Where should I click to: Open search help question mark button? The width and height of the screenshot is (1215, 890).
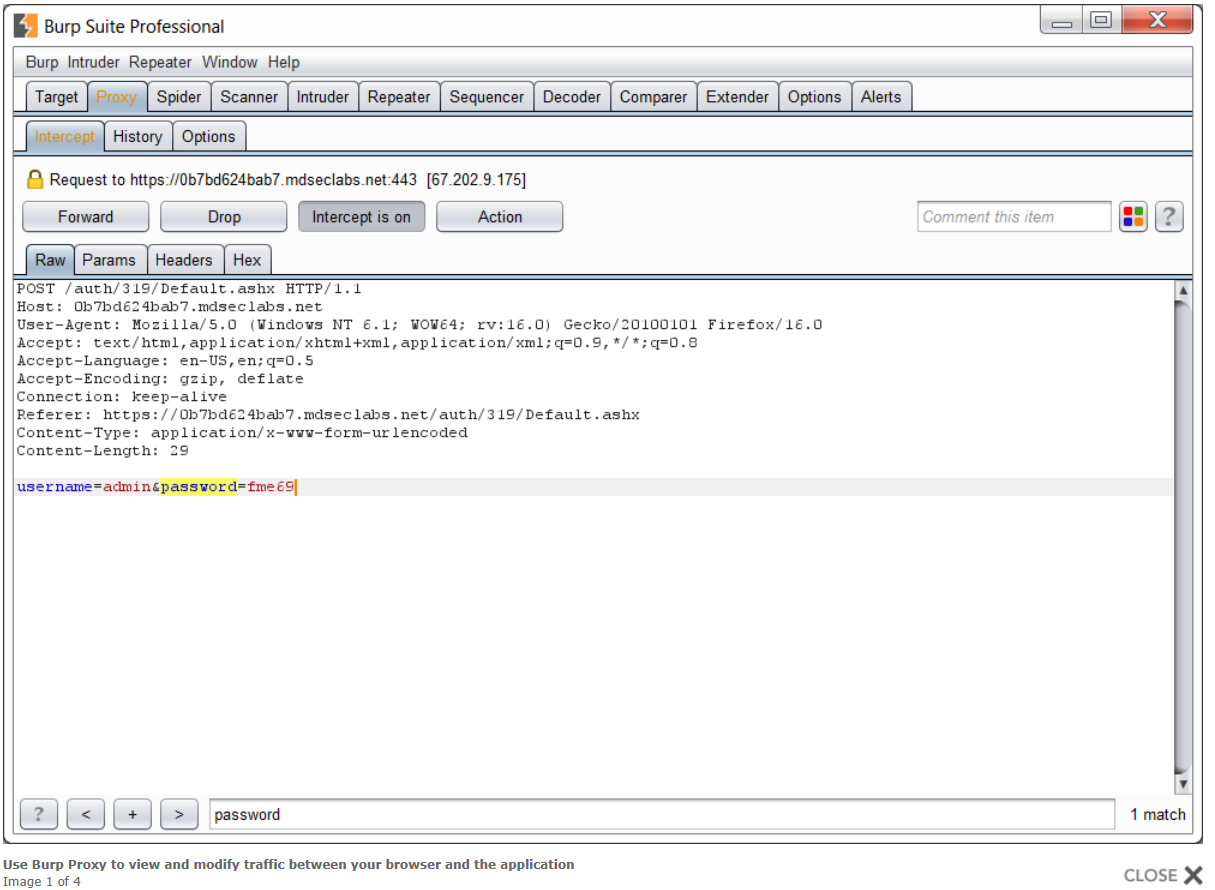pos(39,814)
